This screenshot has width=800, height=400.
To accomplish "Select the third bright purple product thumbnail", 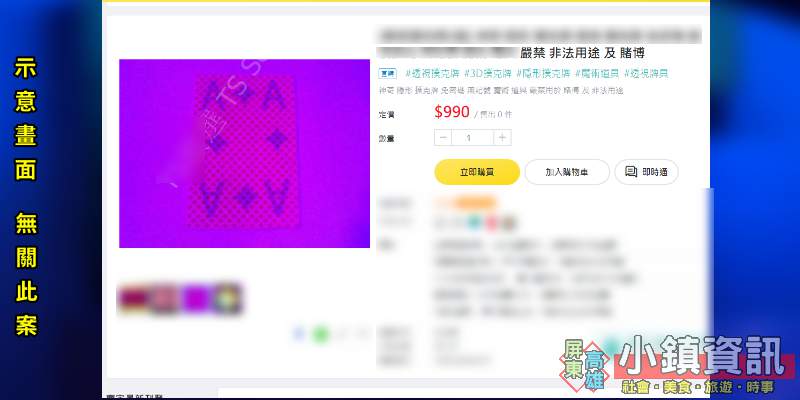I will point(196,298).
